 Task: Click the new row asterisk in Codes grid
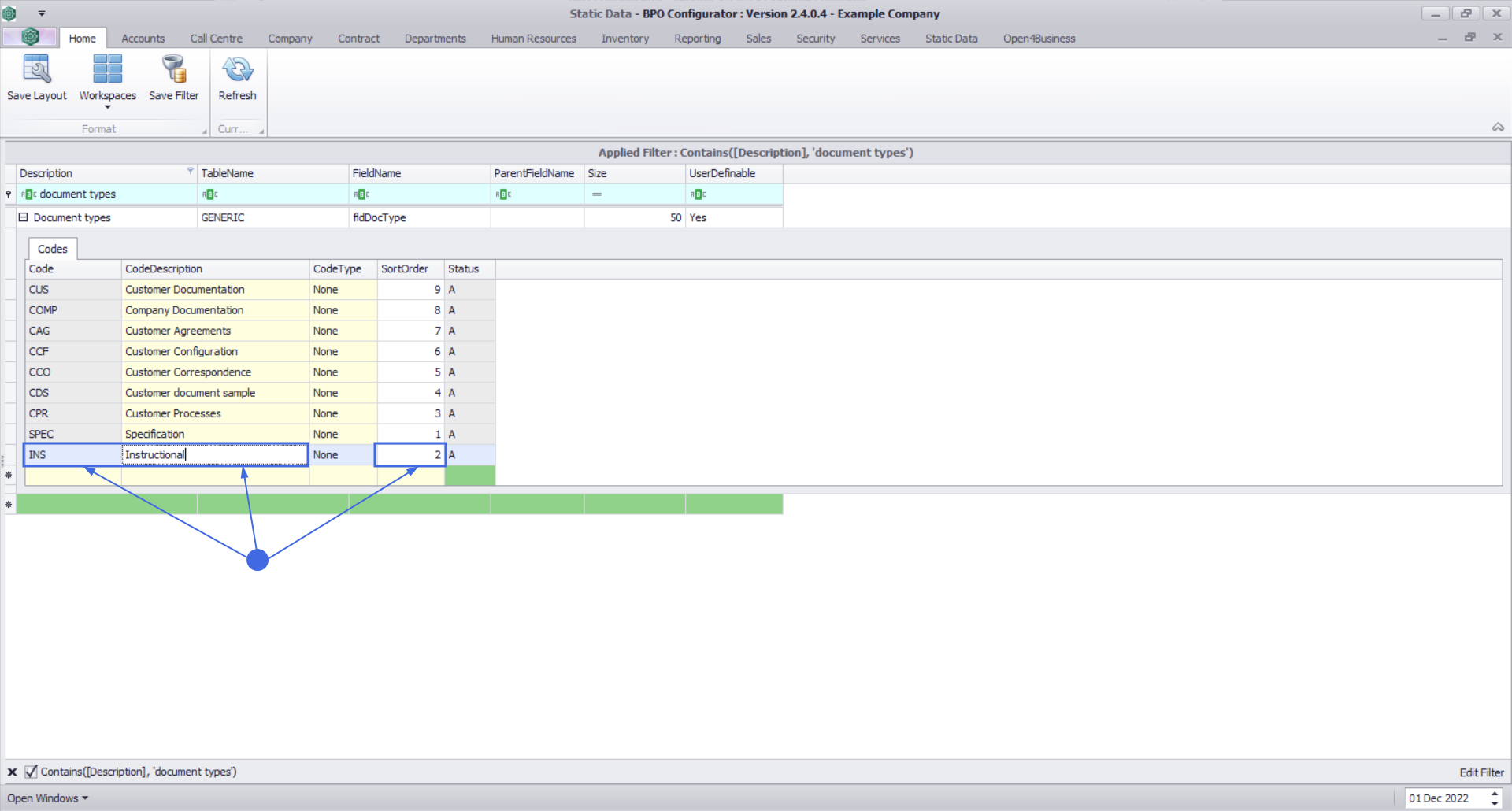pyautogui.click(x=8, y=475)
